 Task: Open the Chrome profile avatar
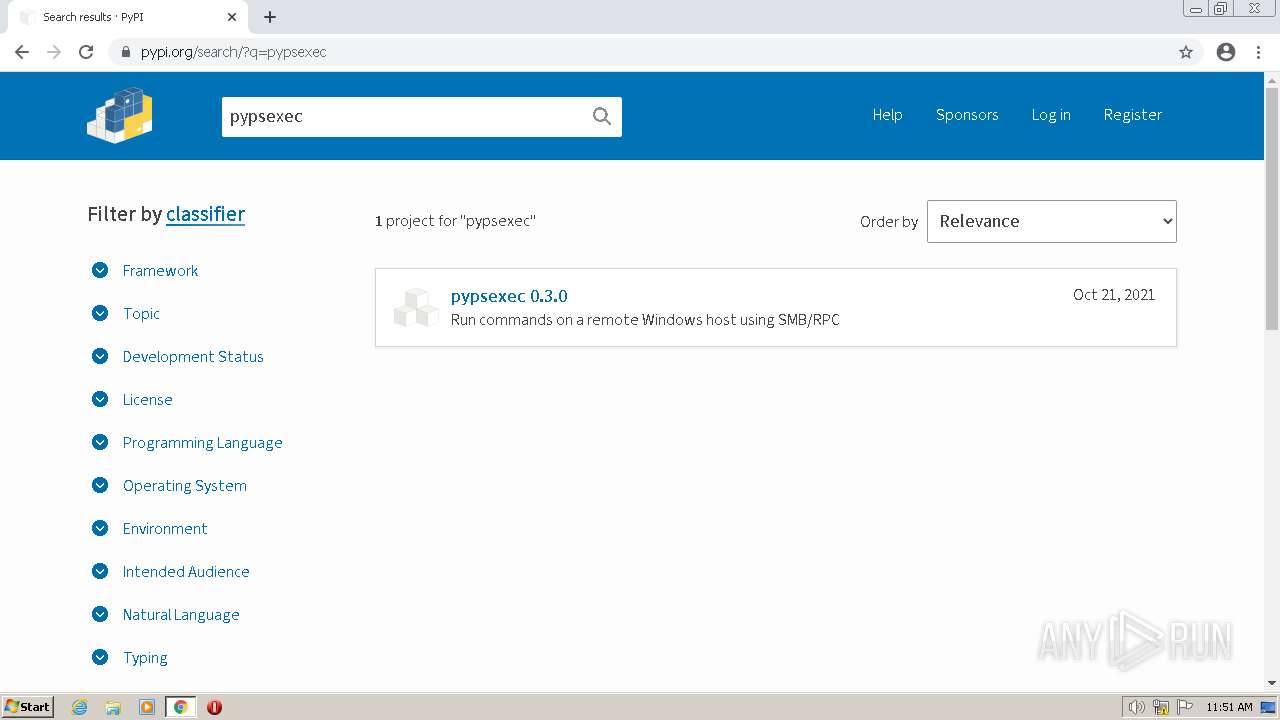click(x=1226, y=52)
